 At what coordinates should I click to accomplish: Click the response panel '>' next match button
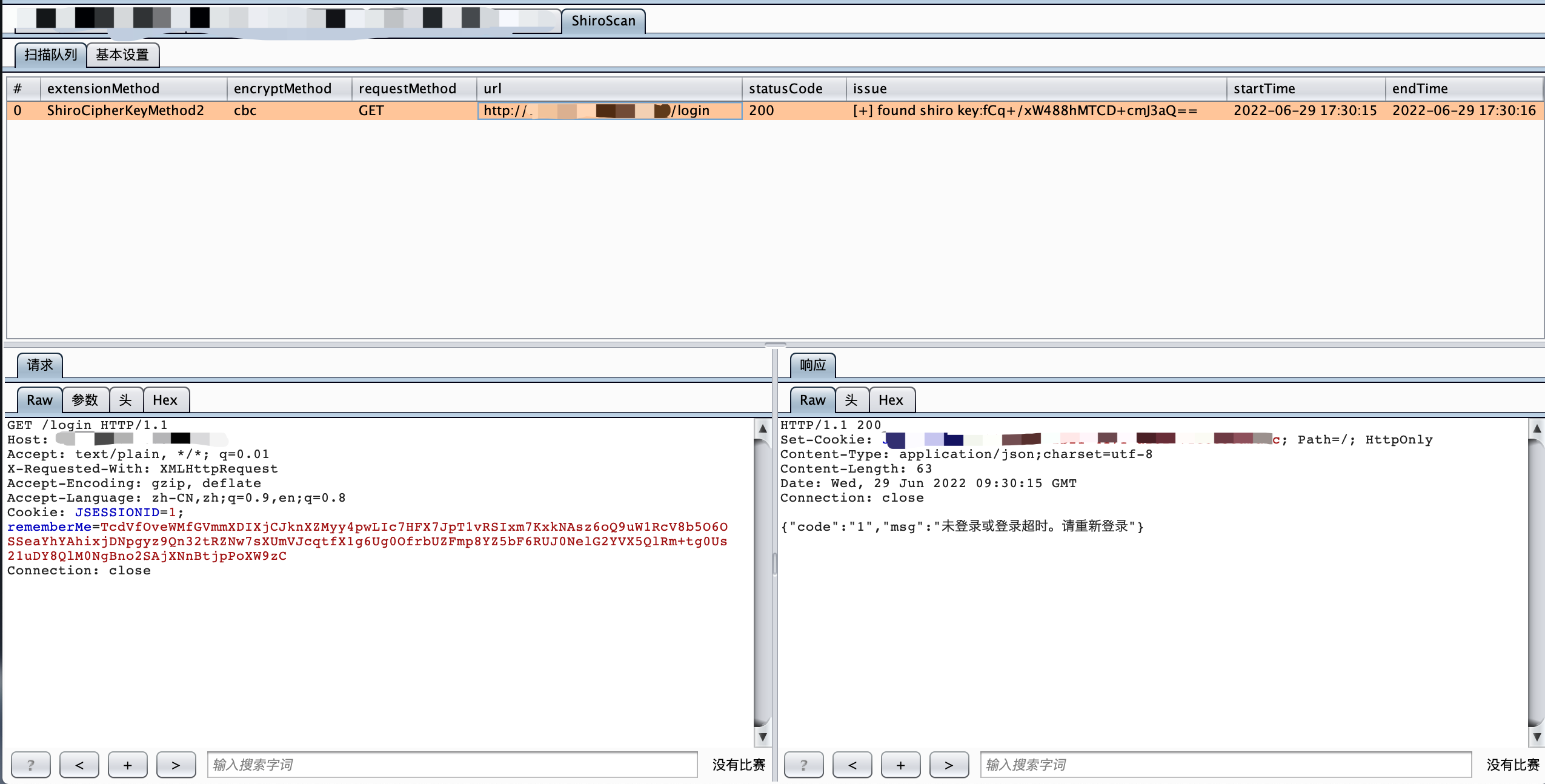949,765
